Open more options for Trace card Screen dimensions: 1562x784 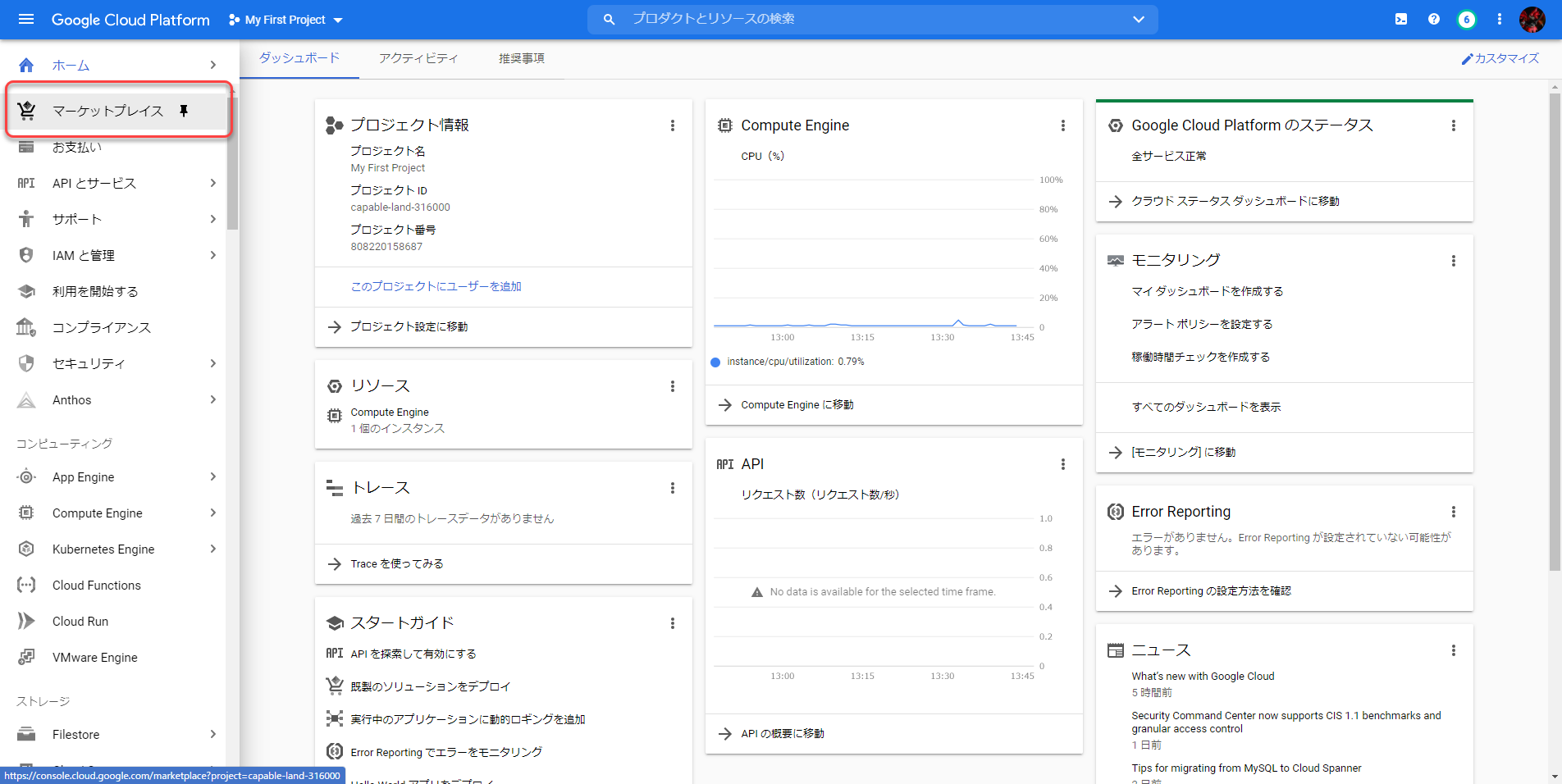pos(673,488)
